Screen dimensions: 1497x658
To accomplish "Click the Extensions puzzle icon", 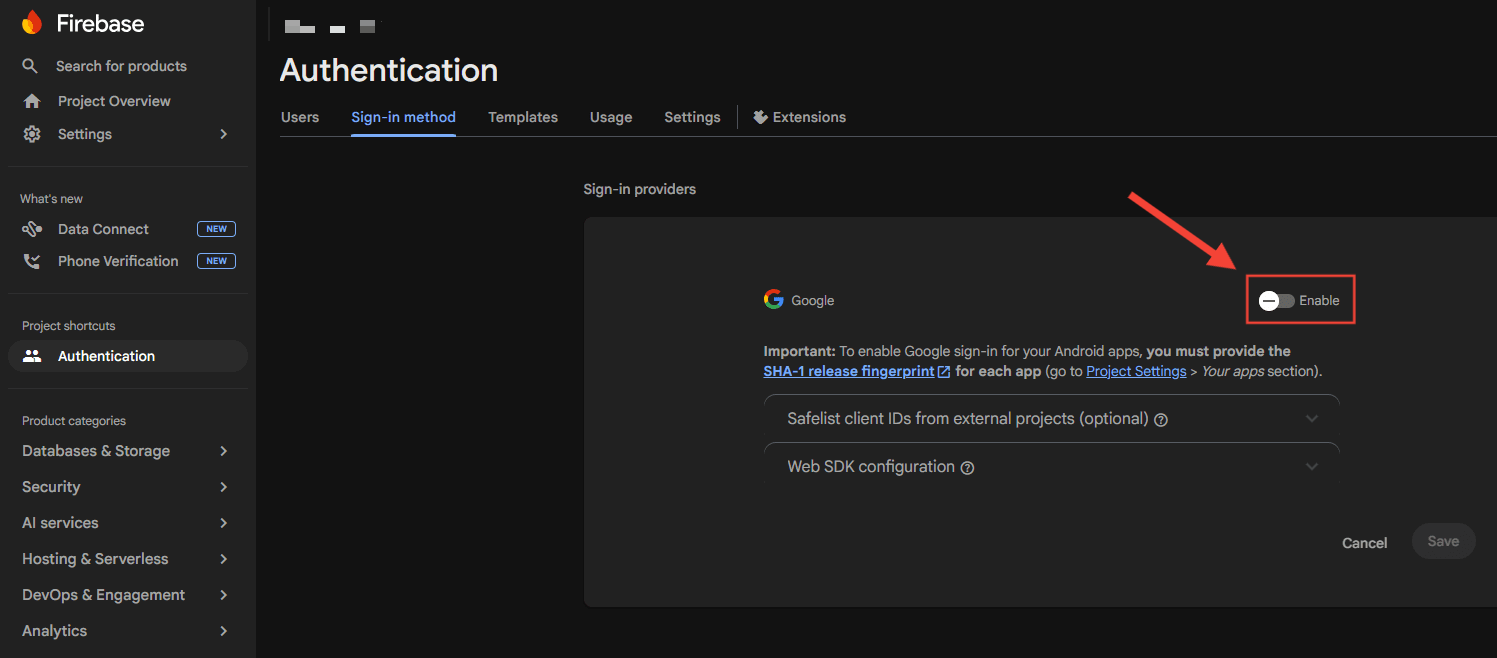I will tap(760, 117).
